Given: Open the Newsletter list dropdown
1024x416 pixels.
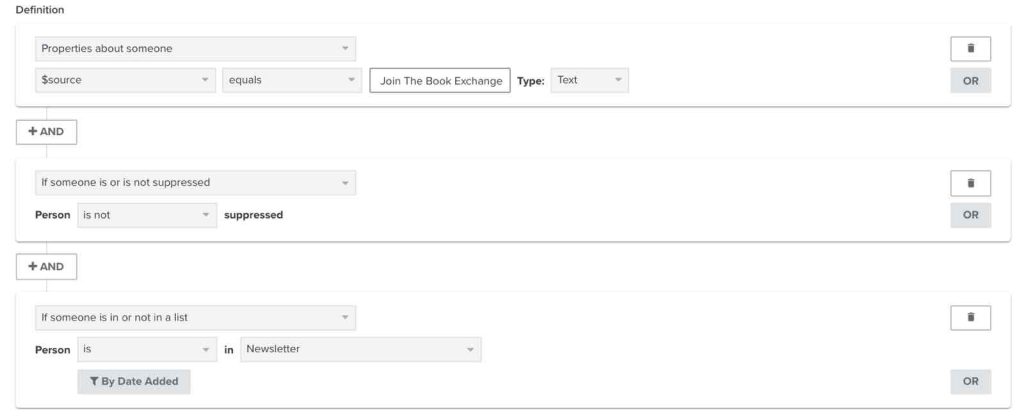Looking at the screenshot, I should point(360,349).
